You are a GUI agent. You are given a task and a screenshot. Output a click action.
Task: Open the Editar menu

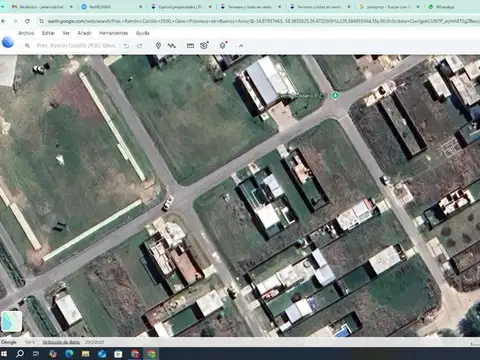[x=48, y=33]
